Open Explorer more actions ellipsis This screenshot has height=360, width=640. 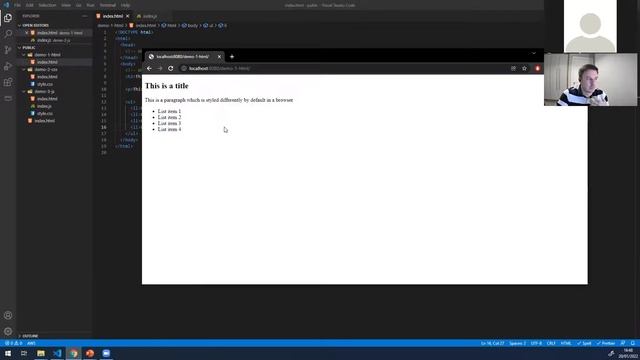[x=84, y=16]
